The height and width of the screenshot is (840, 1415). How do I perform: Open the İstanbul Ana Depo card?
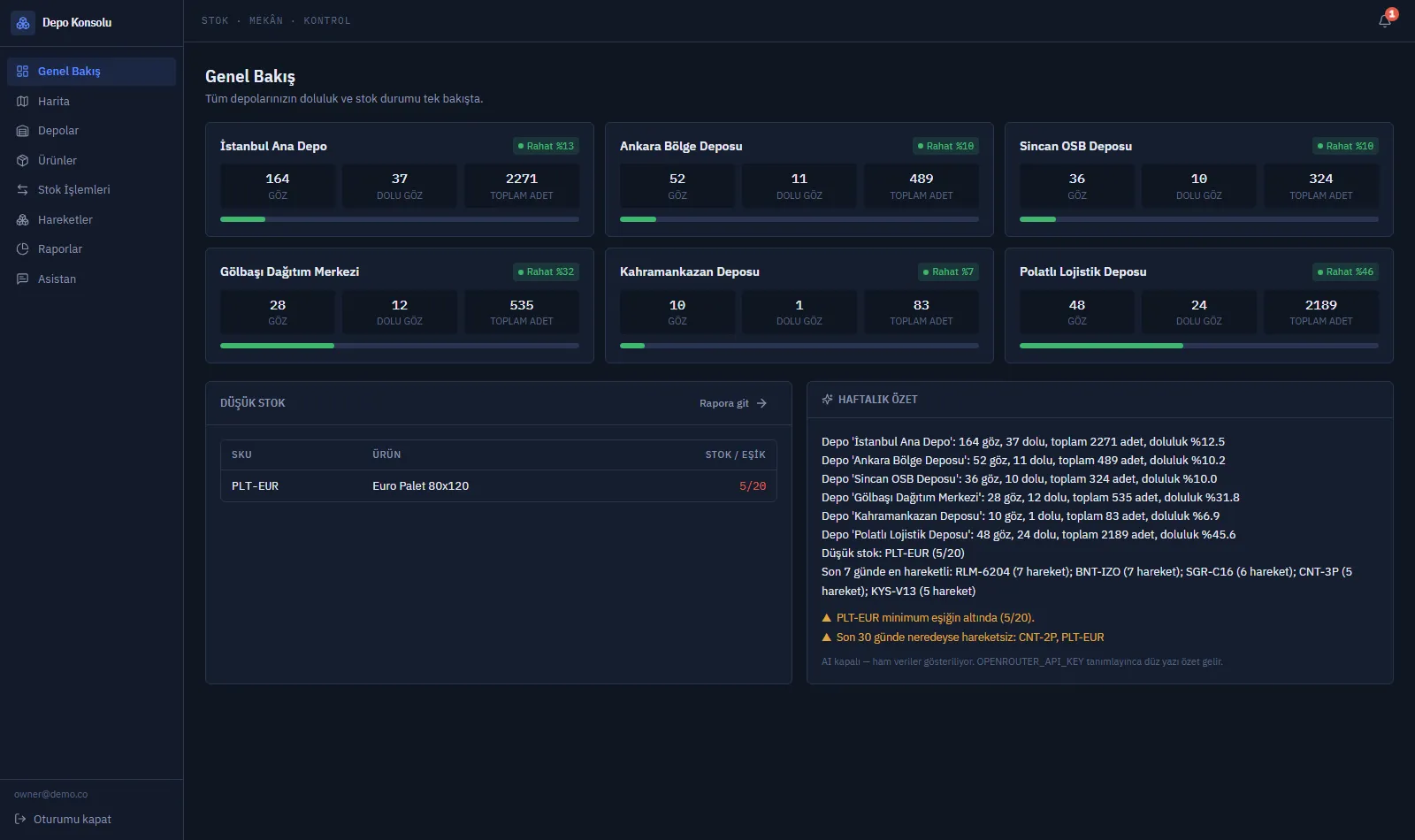(400, 179)
